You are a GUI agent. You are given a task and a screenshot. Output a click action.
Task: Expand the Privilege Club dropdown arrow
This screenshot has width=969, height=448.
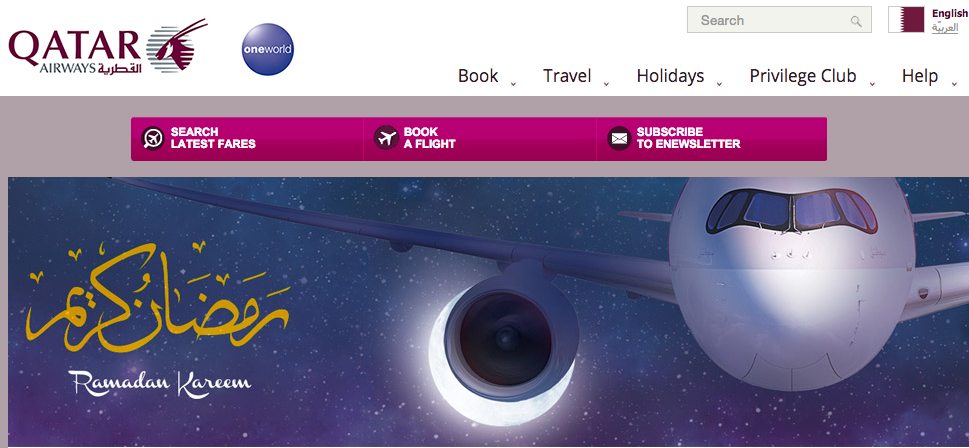coord(872,84)
